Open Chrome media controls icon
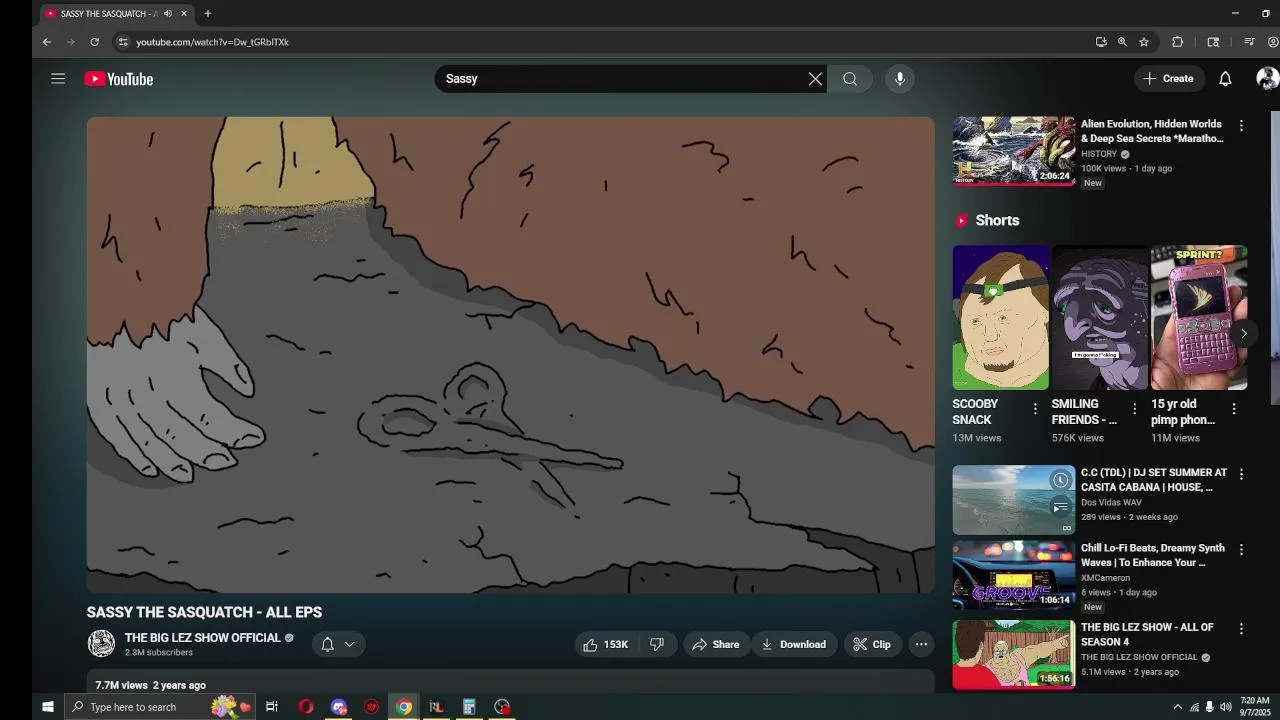This screenshot has width=1280, height=720. pos(1249,42)
